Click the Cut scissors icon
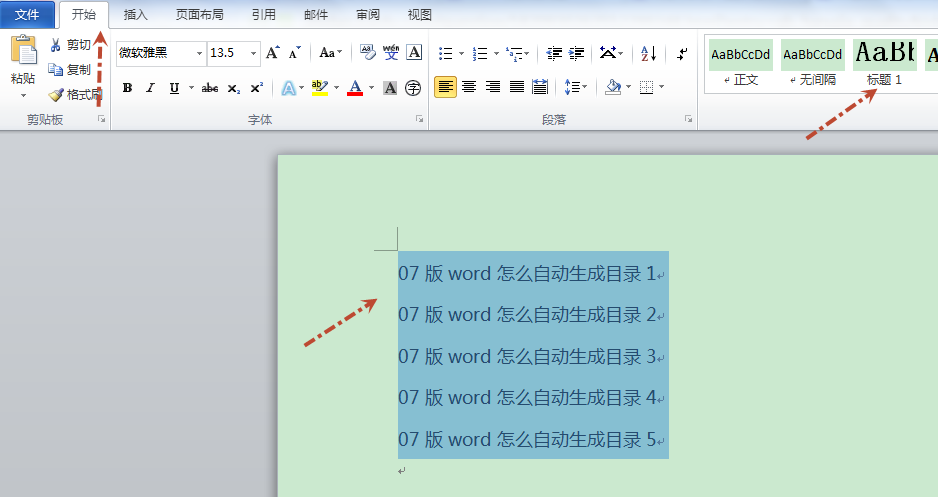The image size is (938, 497). pyautogui.click(x=56, y=45)
